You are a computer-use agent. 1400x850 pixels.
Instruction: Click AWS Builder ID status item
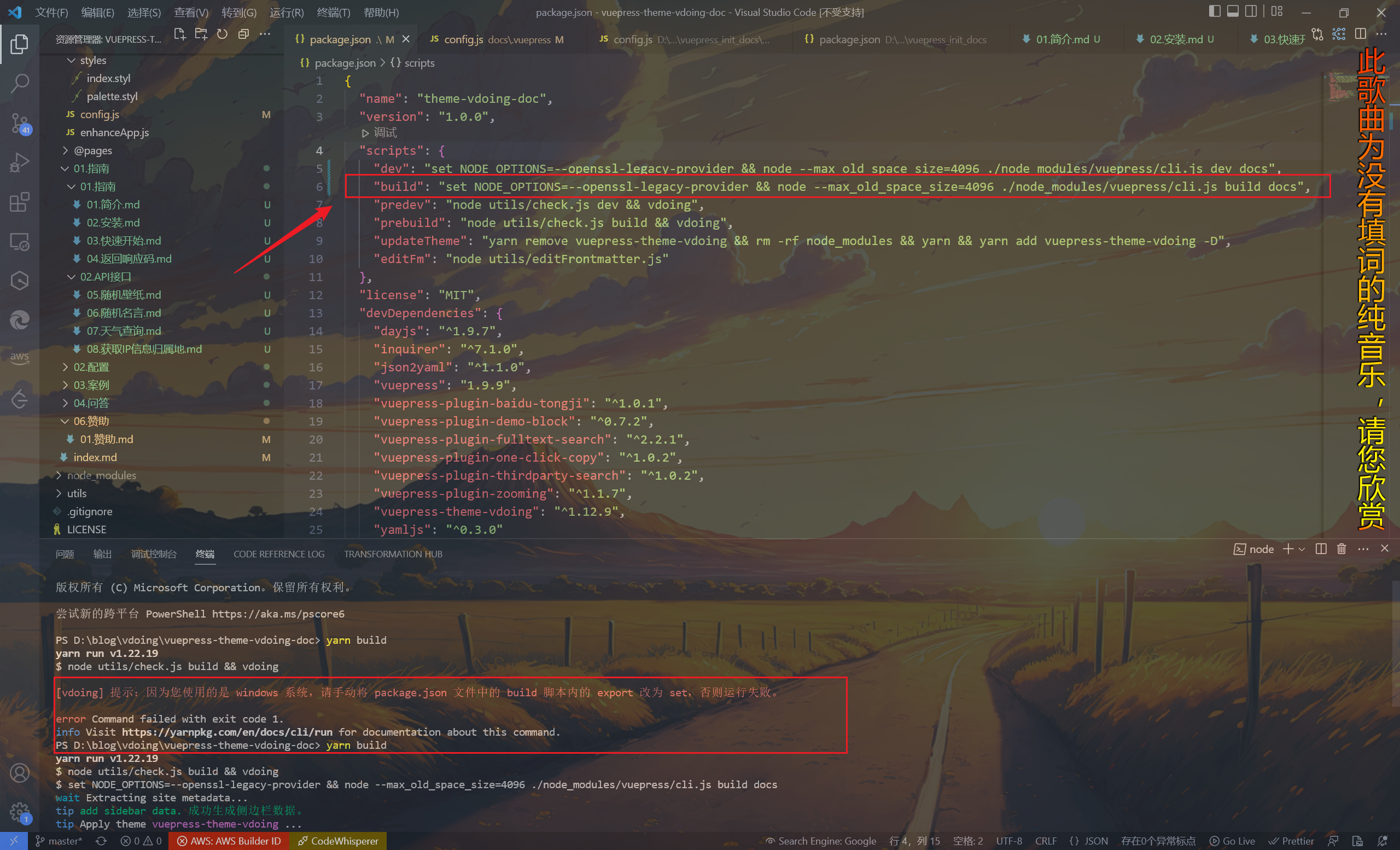point(229,841)
